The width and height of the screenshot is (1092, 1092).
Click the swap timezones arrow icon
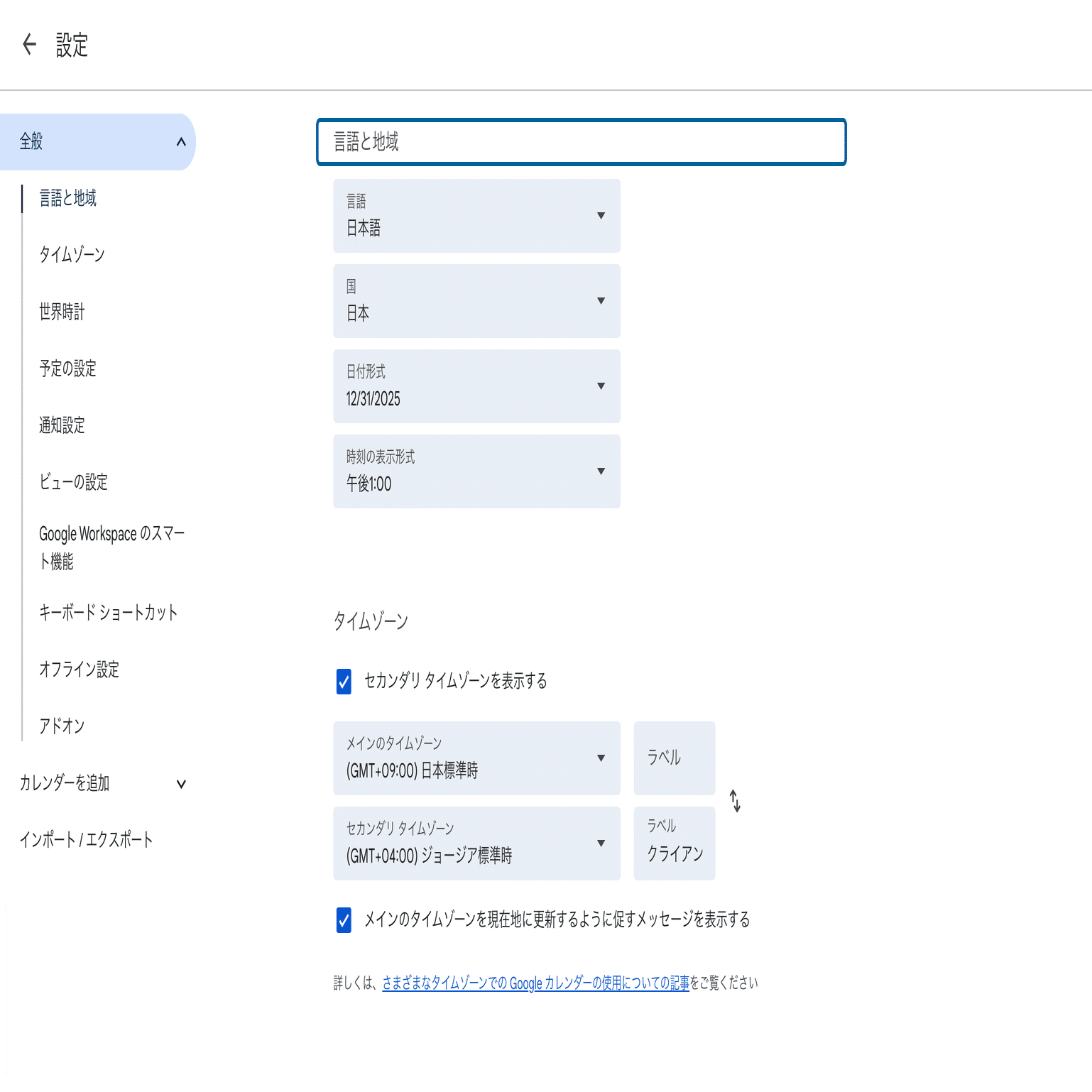point(736,800)
